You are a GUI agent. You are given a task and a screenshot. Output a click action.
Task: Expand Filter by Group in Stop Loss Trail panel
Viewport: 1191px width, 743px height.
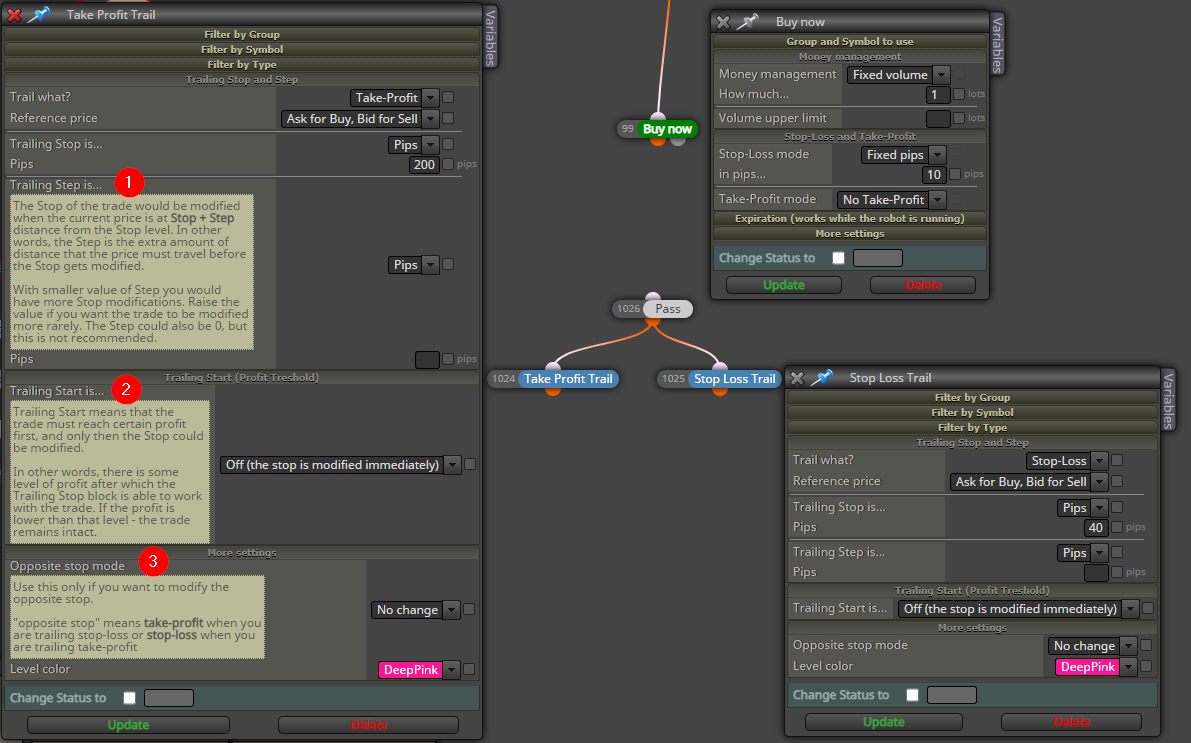972,397
